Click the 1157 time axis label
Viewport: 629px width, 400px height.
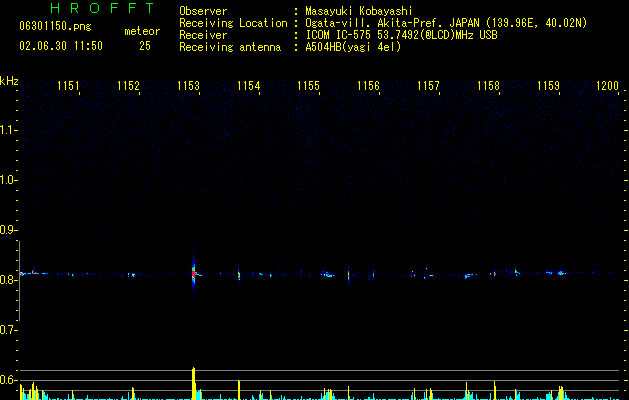(428, 85)
